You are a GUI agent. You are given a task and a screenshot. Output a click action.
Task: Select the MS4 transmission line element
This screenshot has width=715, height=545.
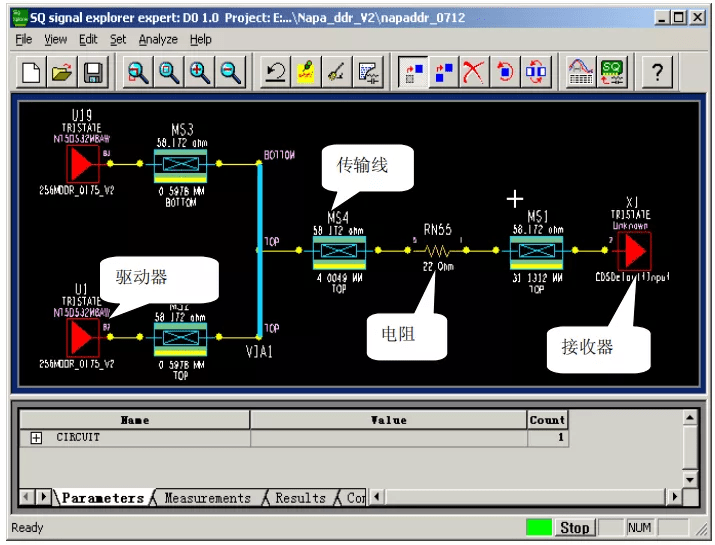(x=339, y=251)
